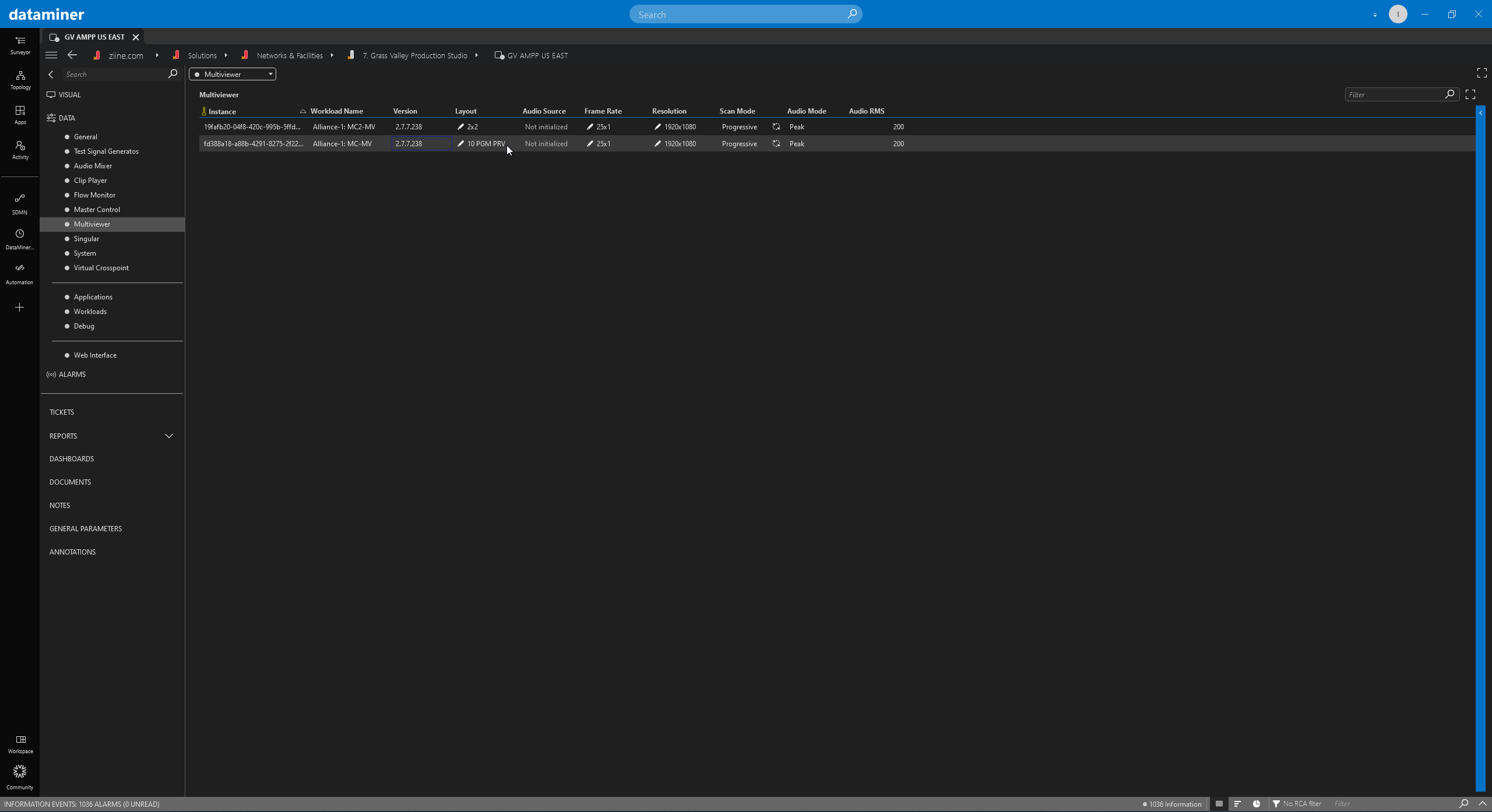Open the Virtual Crosspoint page
The height and width of the screenshot is (812, 1492).
click(x=101, y=268)
